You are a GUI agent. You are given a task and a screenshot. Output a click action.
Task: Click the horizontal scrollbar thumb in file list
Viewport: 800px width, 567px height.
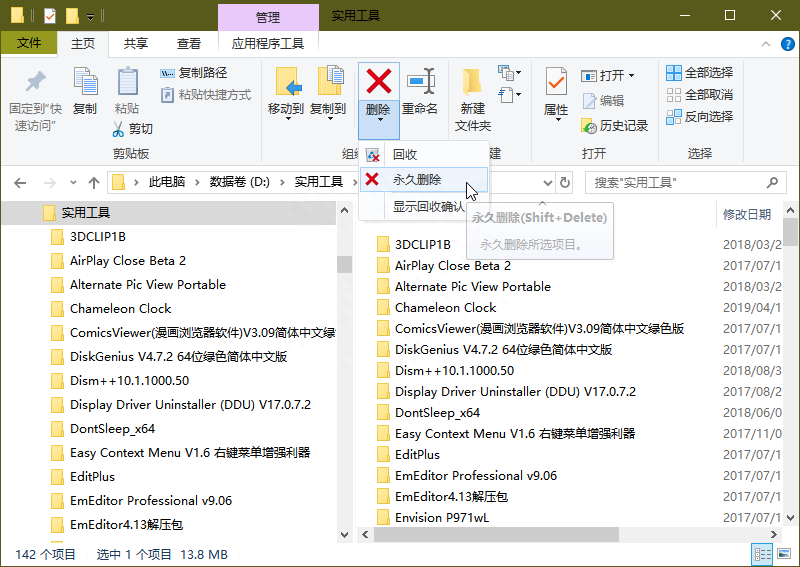coord(496,534)
